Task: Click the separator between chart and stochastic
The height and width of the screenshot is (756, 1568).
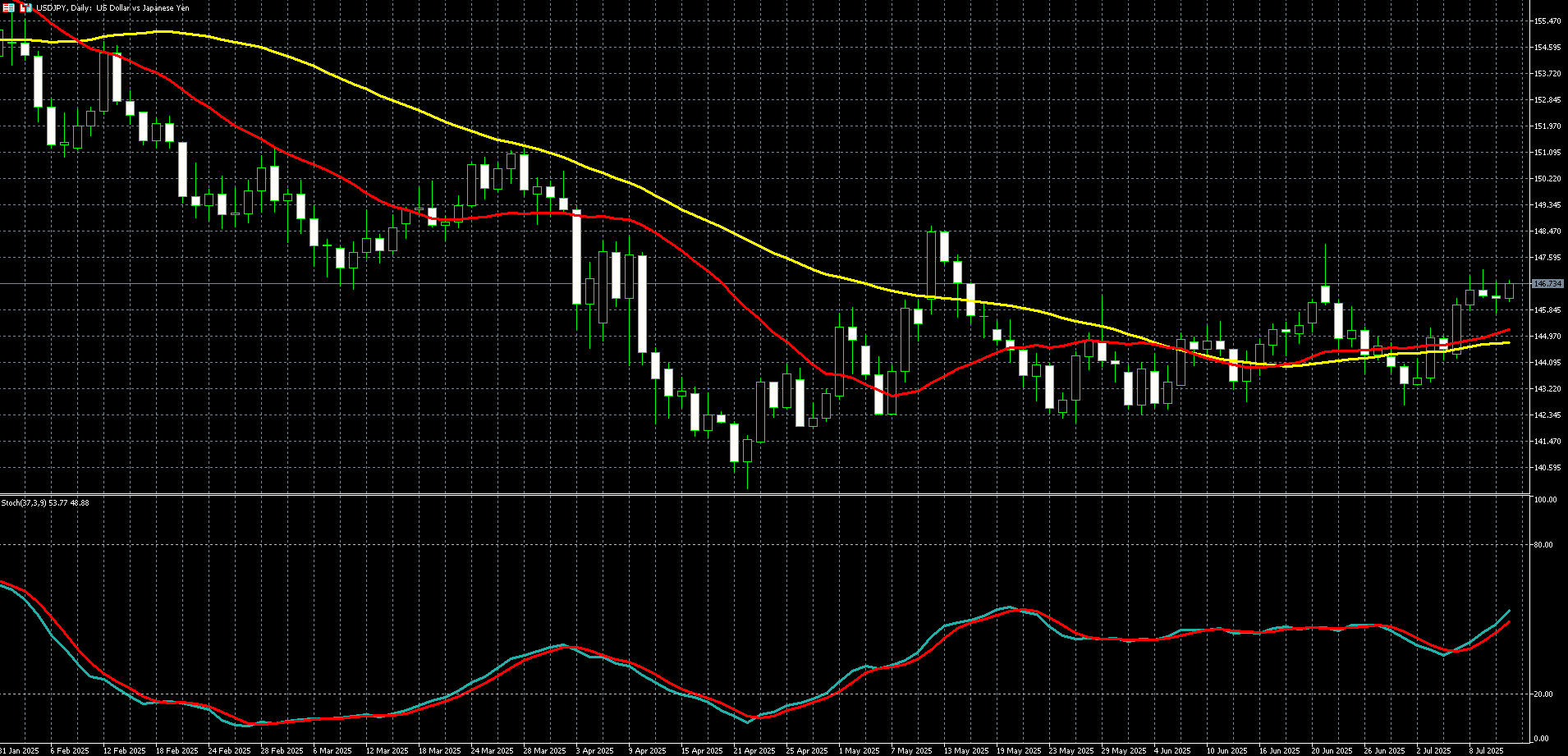Action: point(763,494)
